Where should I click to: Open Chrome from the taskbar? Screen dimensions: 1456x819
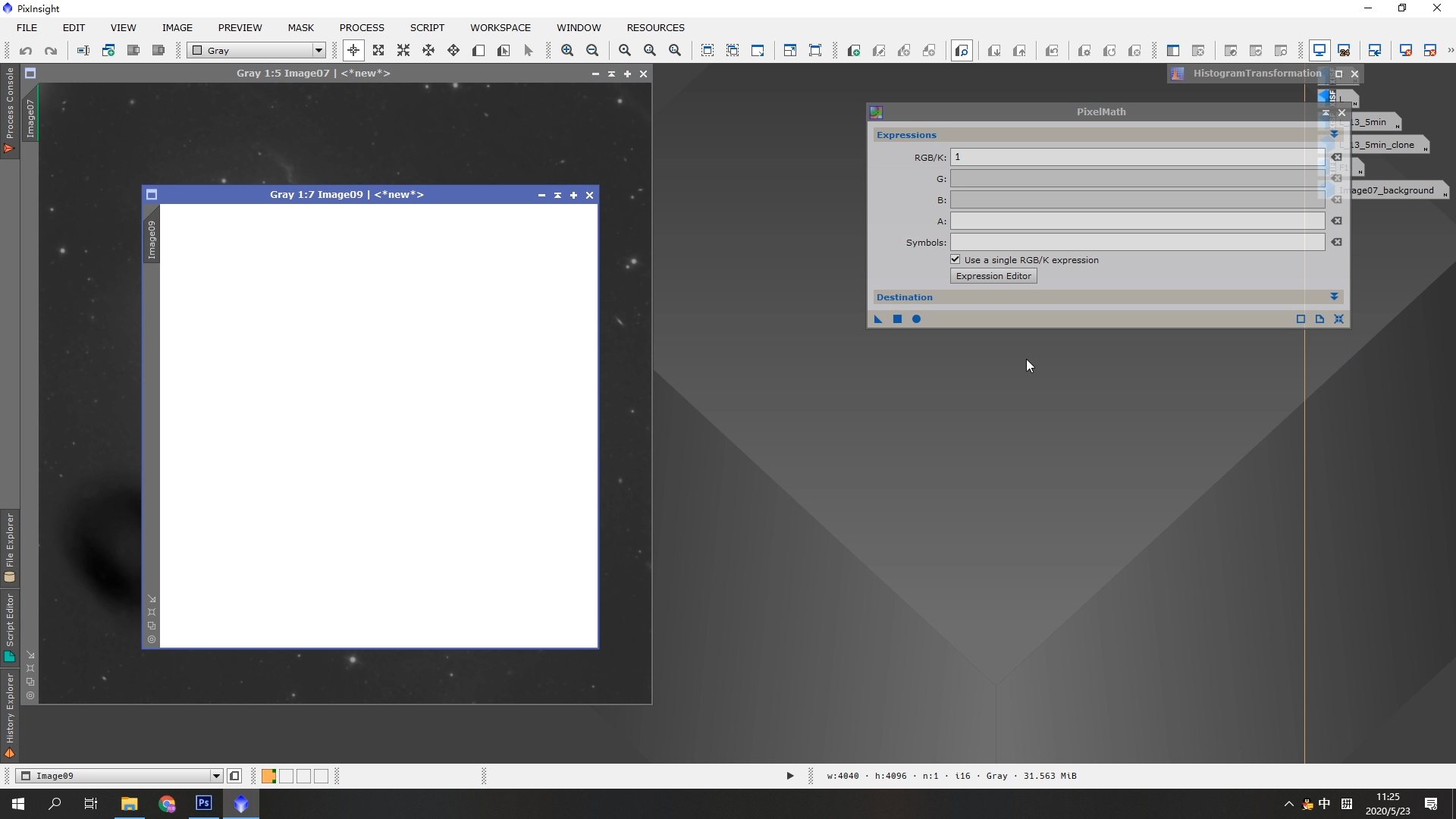(167, 804)
